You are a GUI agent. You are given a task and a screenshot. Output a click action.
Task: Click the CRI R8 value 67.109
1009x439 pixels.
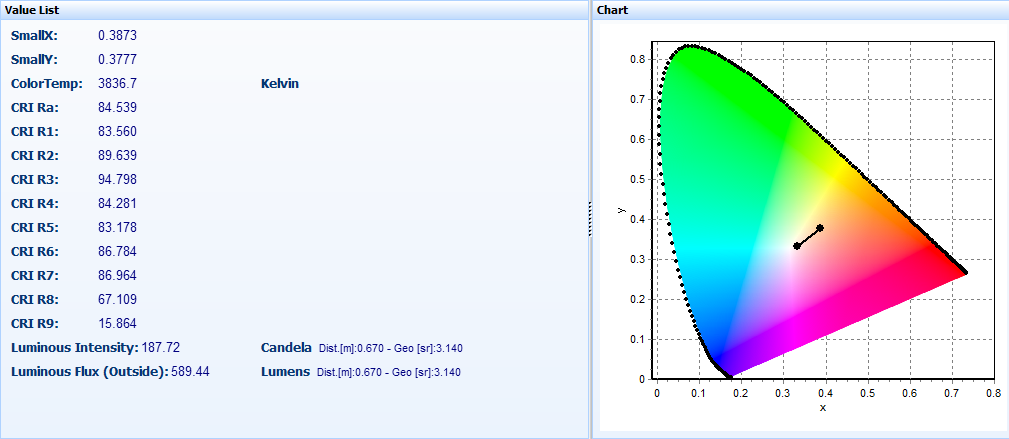pyautogui.click(x=118, y=299)
